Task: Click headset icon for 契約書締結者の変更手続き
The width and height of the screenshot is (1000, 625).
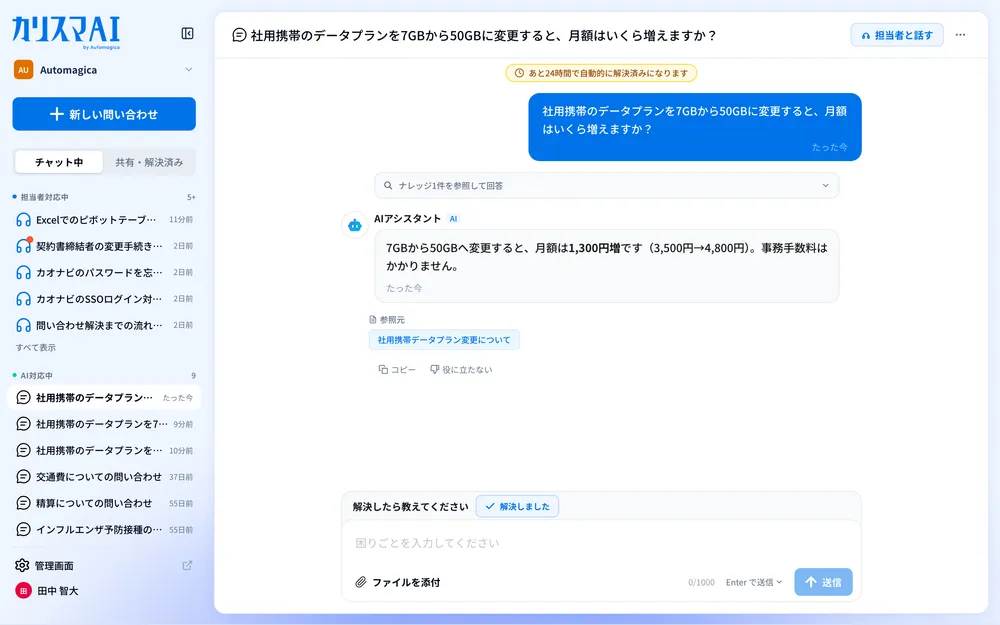Action: click(24, 246)
